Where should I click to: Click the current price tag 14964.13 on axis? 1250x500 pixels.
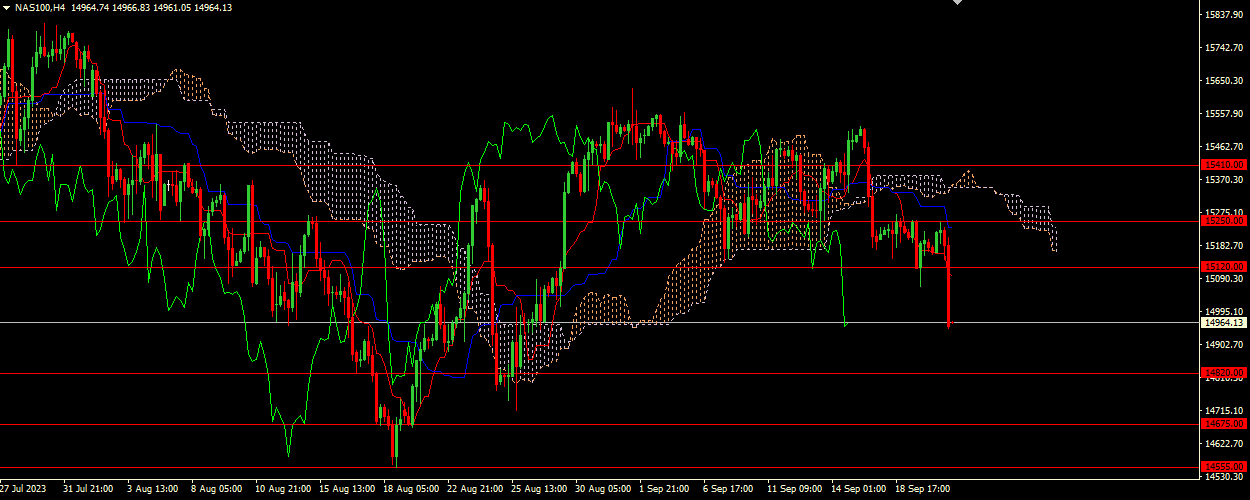pyautogui.click(x=1224, y=323)
